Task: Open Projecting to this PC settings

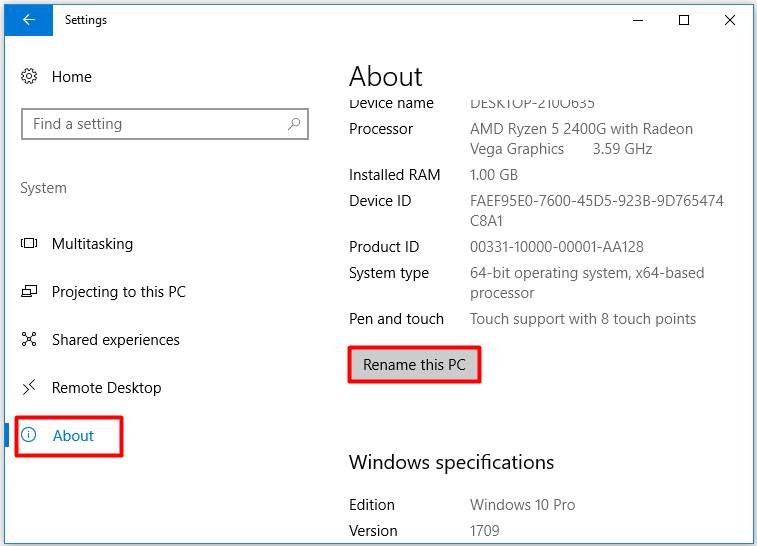Action: (119, 292)
